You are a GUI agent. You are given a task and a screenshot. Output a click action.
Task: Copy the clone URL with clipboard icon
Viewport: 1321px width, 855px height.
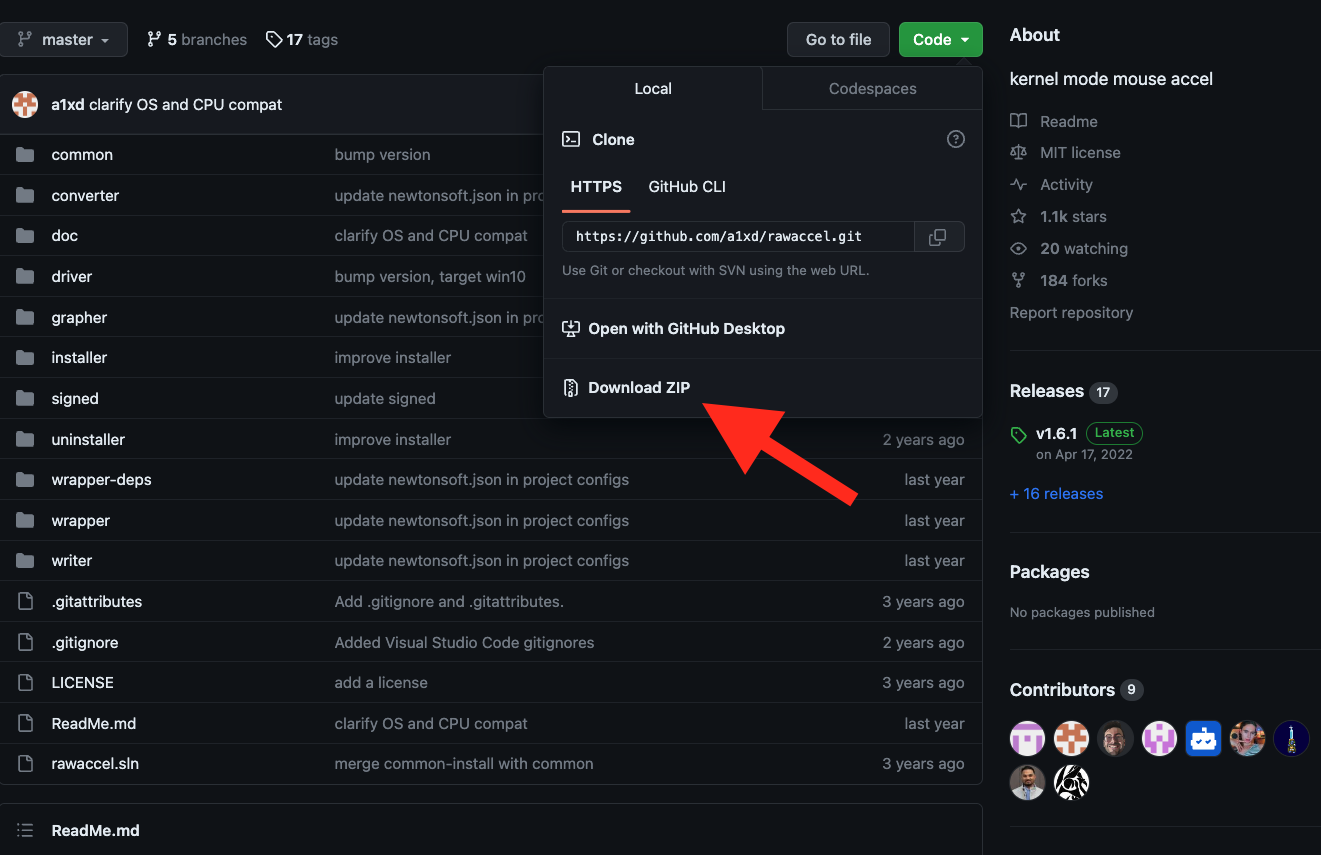pos(938,237)
